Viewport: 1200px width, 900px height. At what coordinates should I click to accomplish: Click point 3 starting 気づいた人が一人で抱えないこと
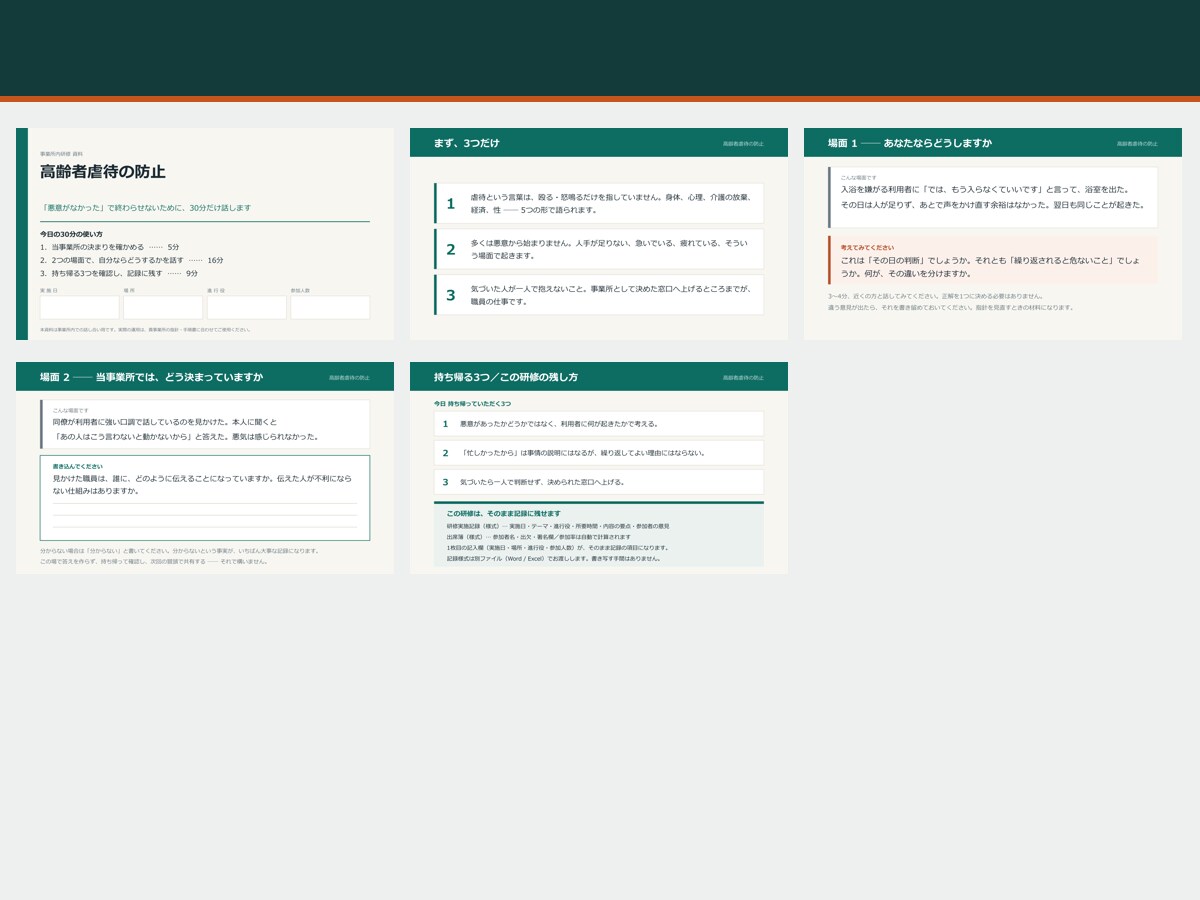599,295
